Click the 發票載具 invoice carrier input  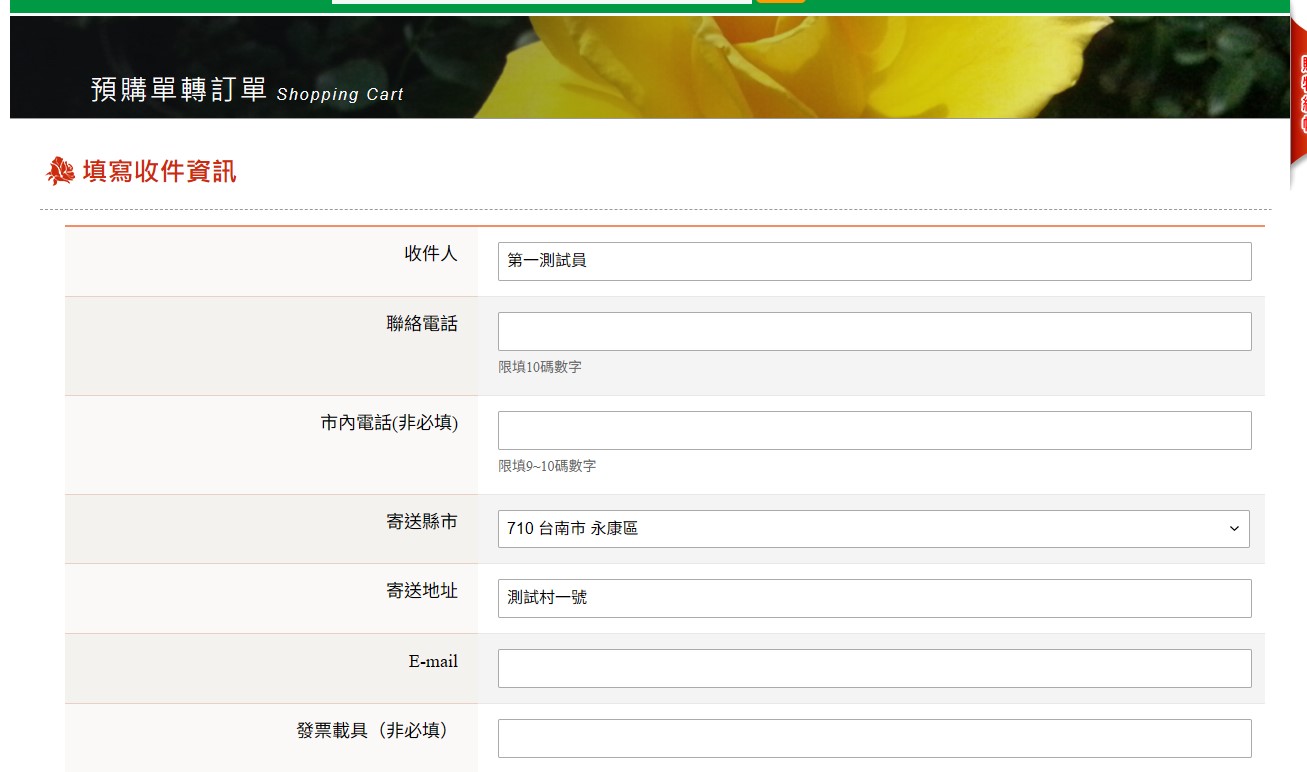point(874,738)
